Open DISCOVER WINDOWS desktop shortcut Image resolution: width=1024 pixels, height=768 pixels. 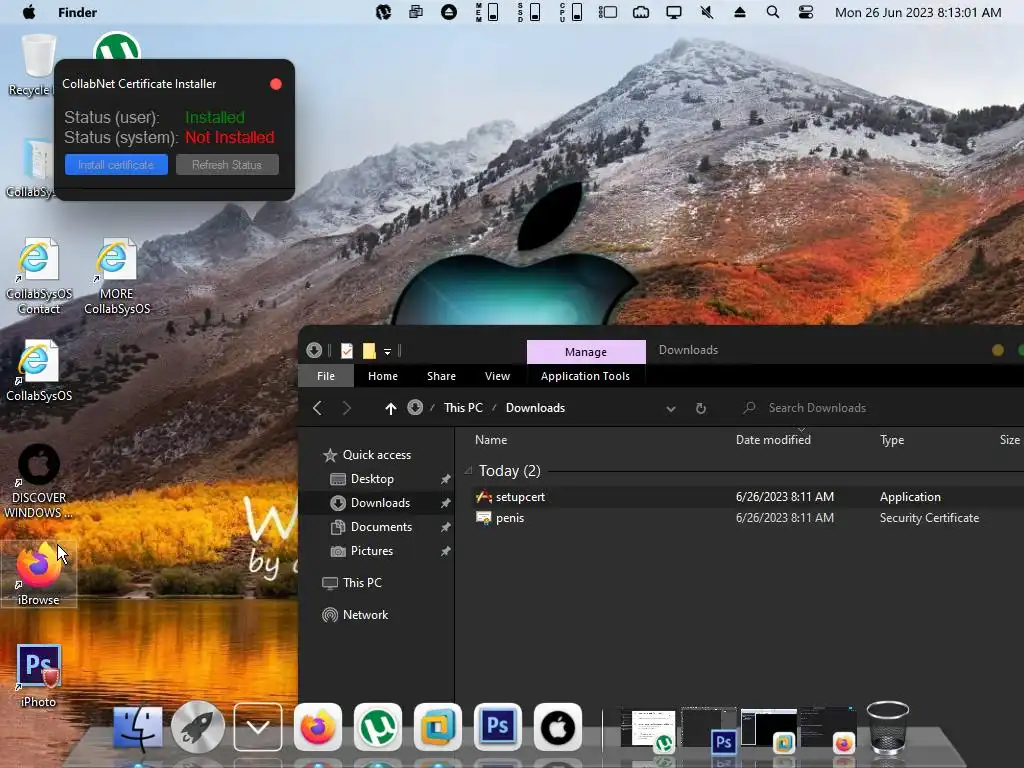point(39,481)
